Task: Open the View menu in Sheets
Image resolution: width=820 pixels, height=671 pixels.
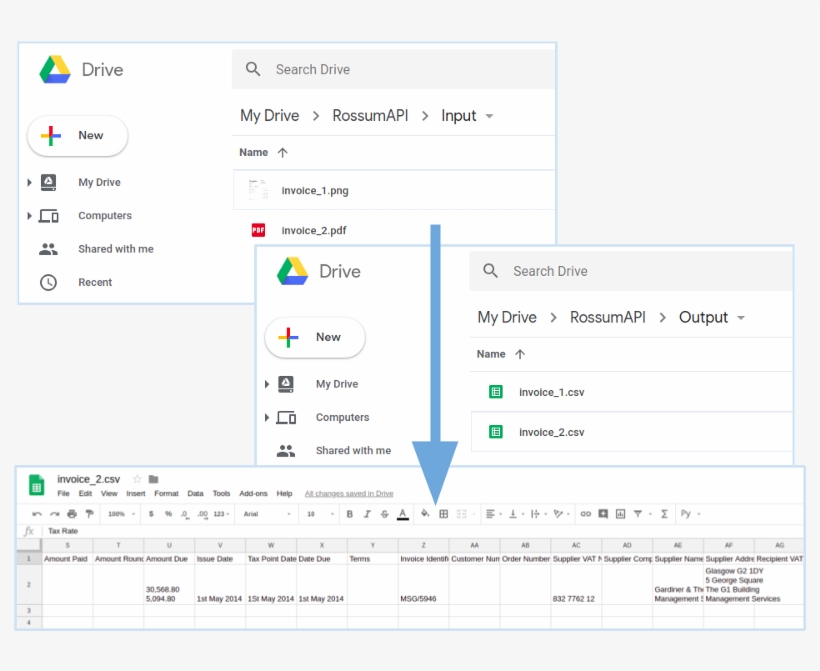Action: pyautogui.click(x=109, y=493)
